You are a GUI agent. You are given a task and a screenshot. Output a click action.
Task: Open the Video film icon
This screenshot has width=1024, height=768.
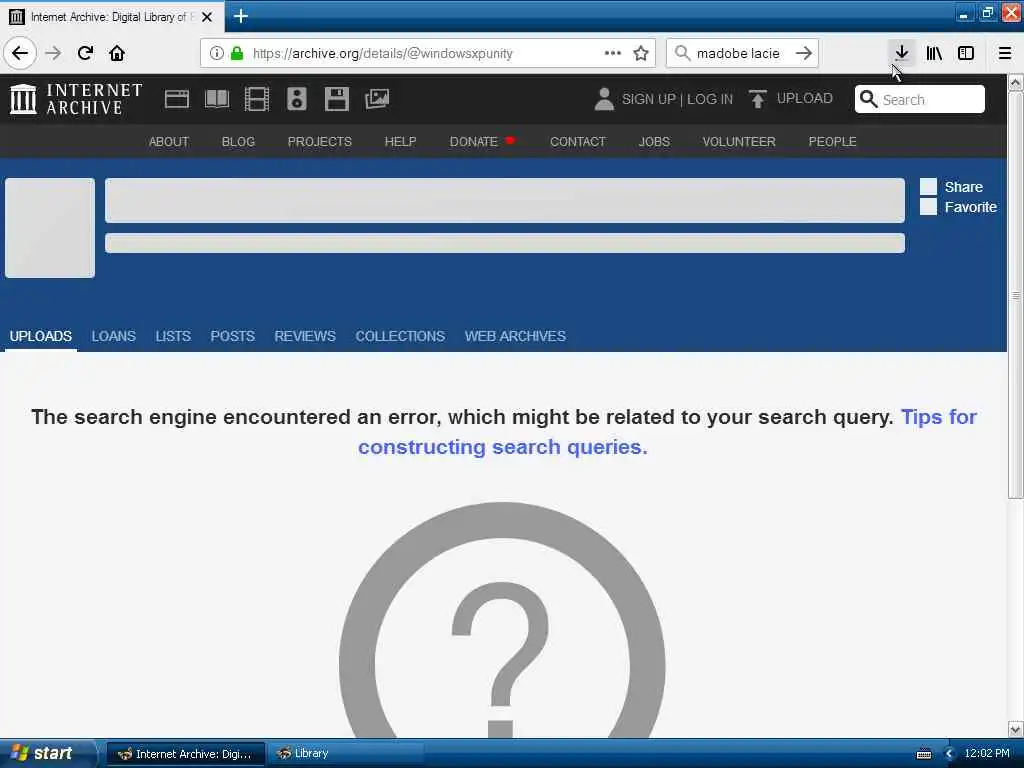click(257, 99)
